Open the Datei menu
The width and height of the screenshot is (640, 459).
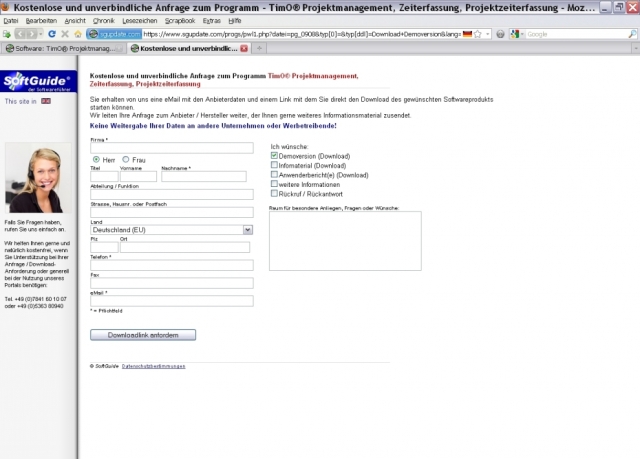11,20
